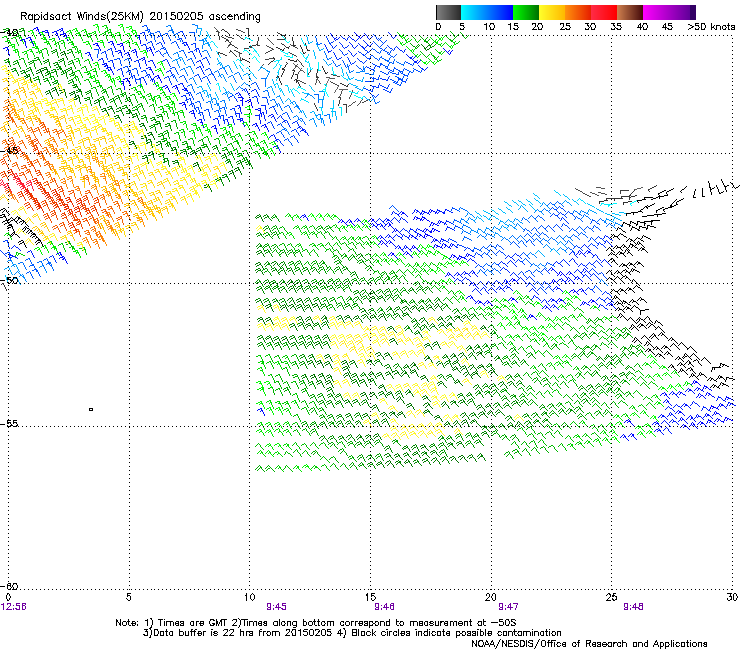The image size is (740, 650).
Task: Click the orange 25-30 knots color swatch
Action: (578, 12)
